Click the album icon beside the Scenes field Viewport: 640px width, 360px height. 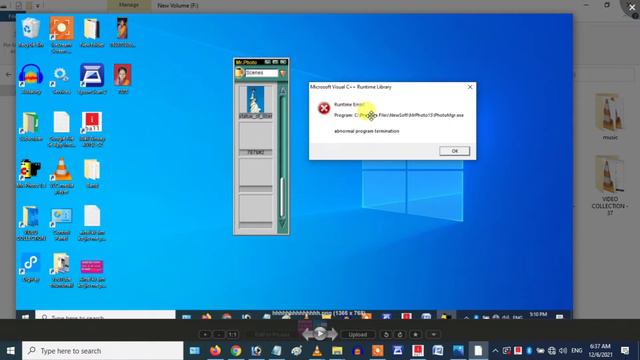point(240,73)
